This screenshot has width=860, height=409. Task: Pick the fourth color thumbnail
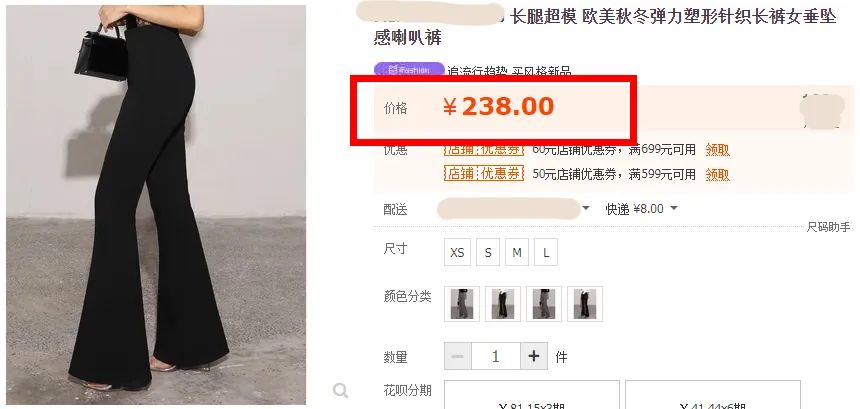click(x=585, y=304)
